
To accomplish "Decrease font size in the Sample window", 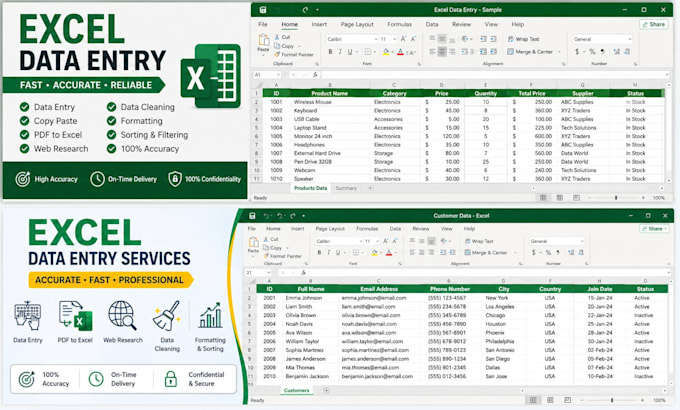I will (x=413, y=39).
